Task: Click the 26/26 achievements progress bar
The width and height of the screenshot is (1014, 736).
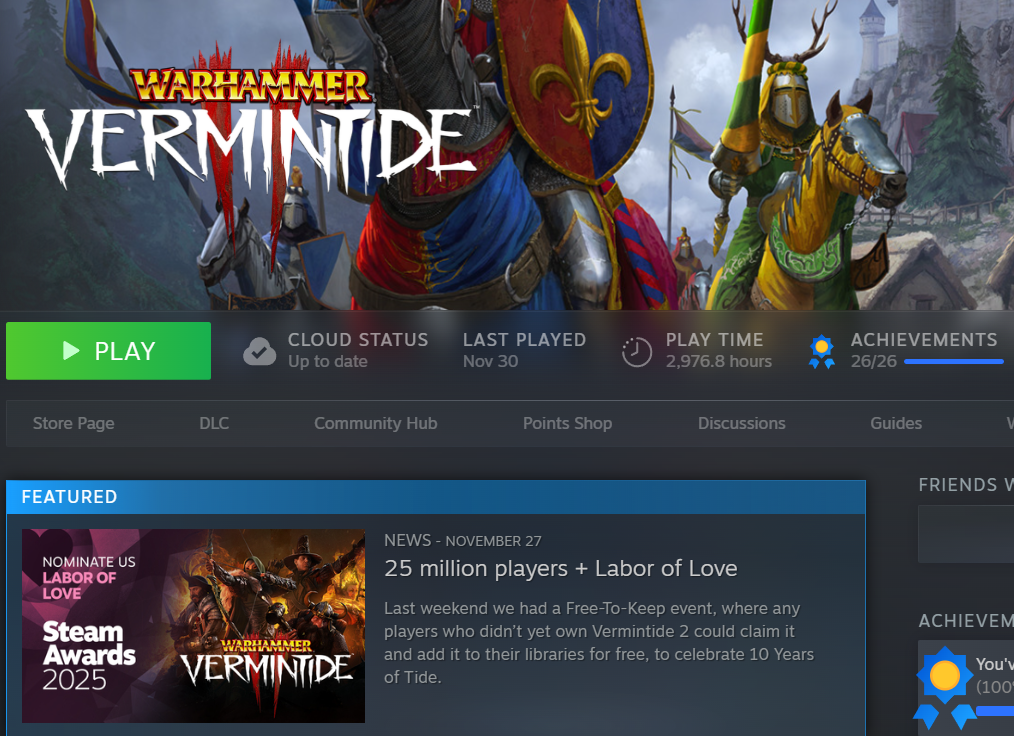Action: [953, 362]
